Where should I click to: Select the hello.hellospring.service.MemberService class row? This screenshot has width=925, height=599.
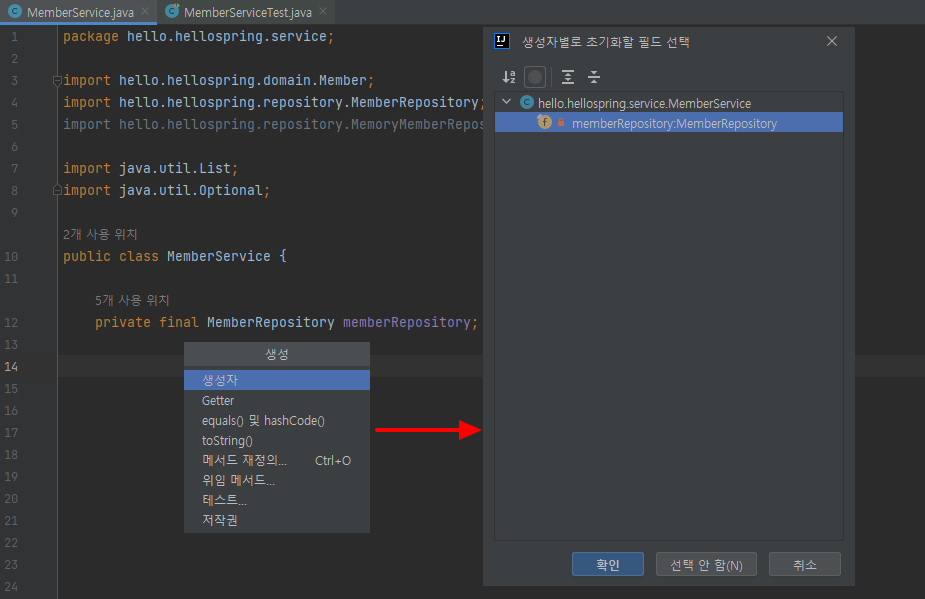669,103
